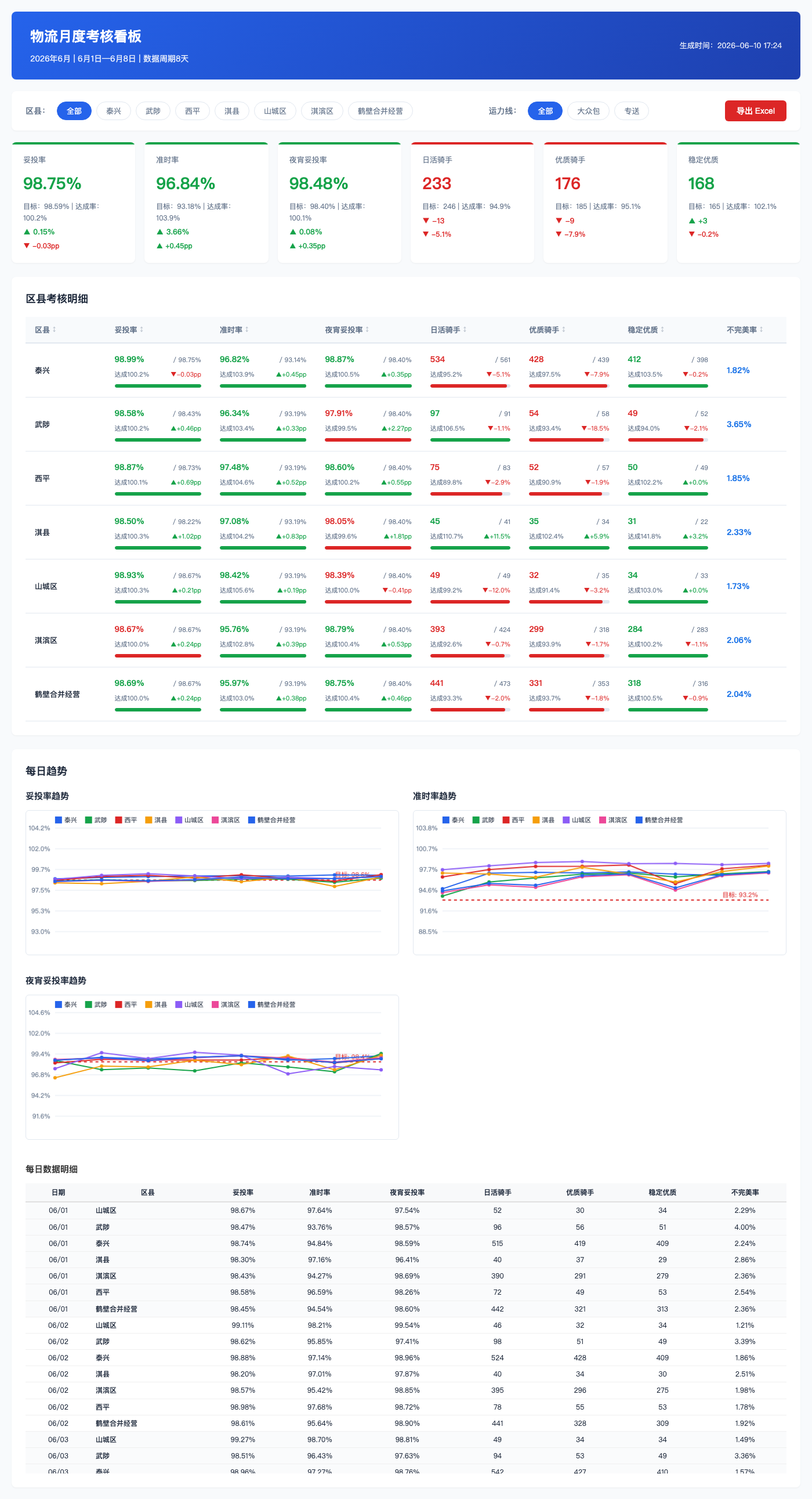
Task: Filter by 山城区 district chip
Action: 275,111
